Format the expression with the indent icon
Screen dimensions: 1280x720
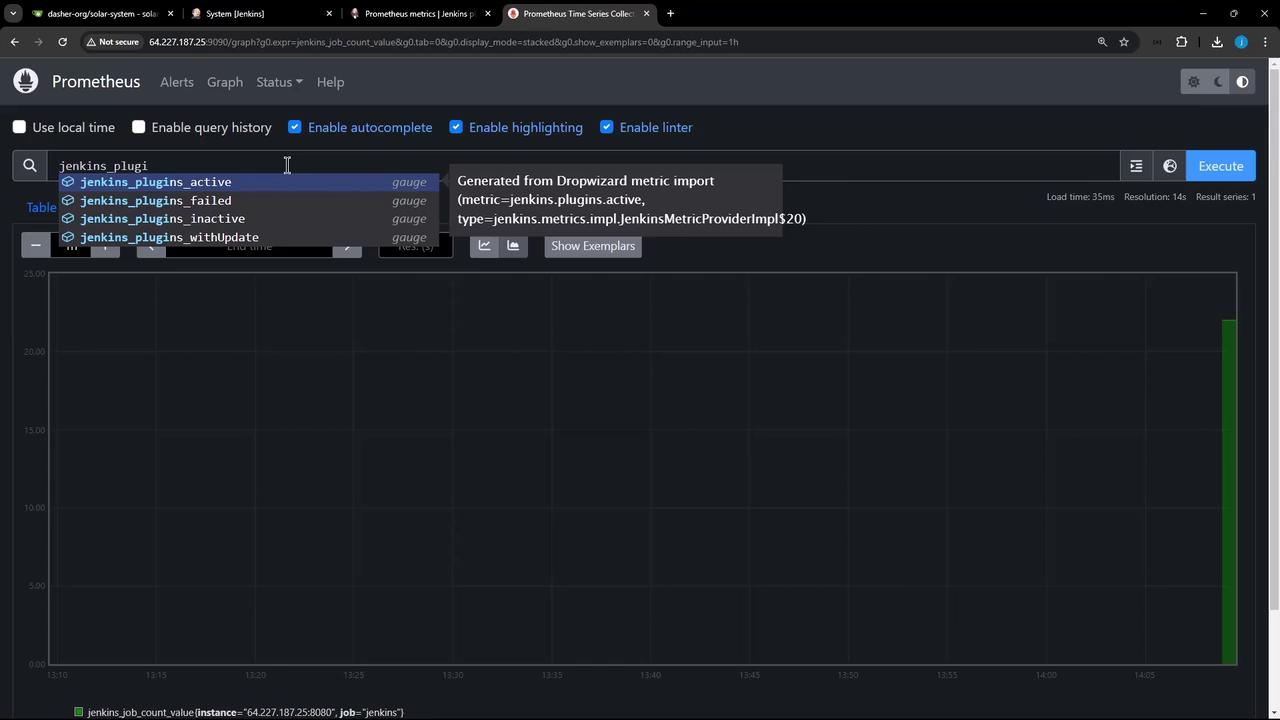pyautogui.click(x=1136, y=166)
